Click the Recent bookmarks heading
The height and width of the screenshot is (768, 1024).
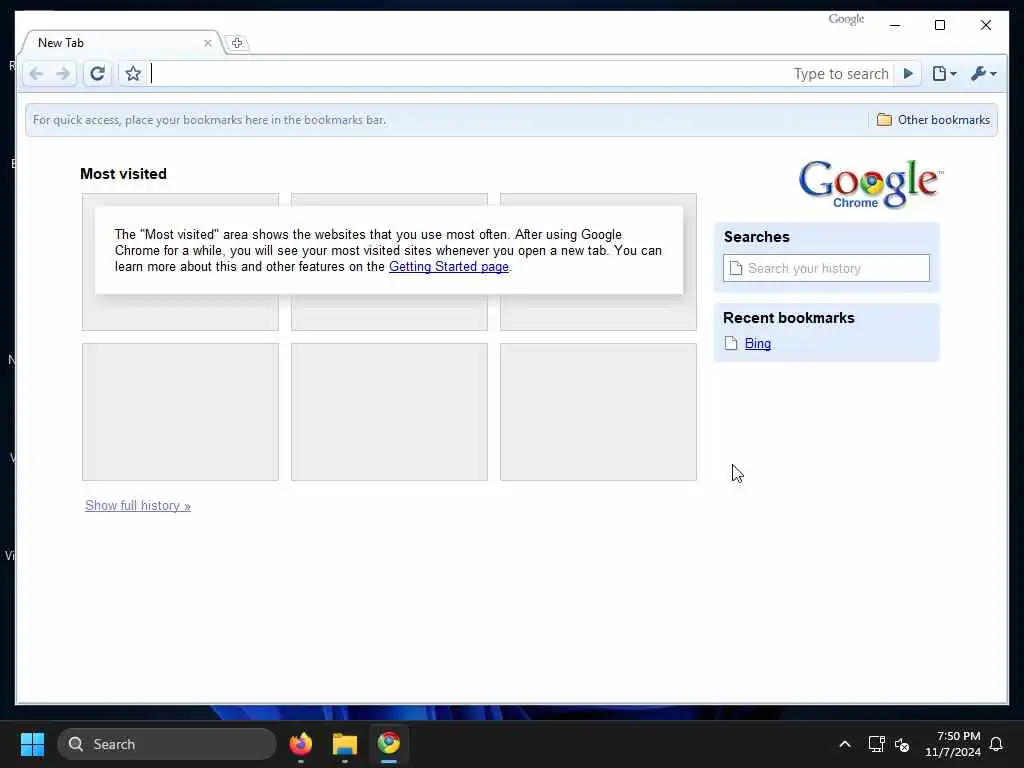(x=788, y=318)
